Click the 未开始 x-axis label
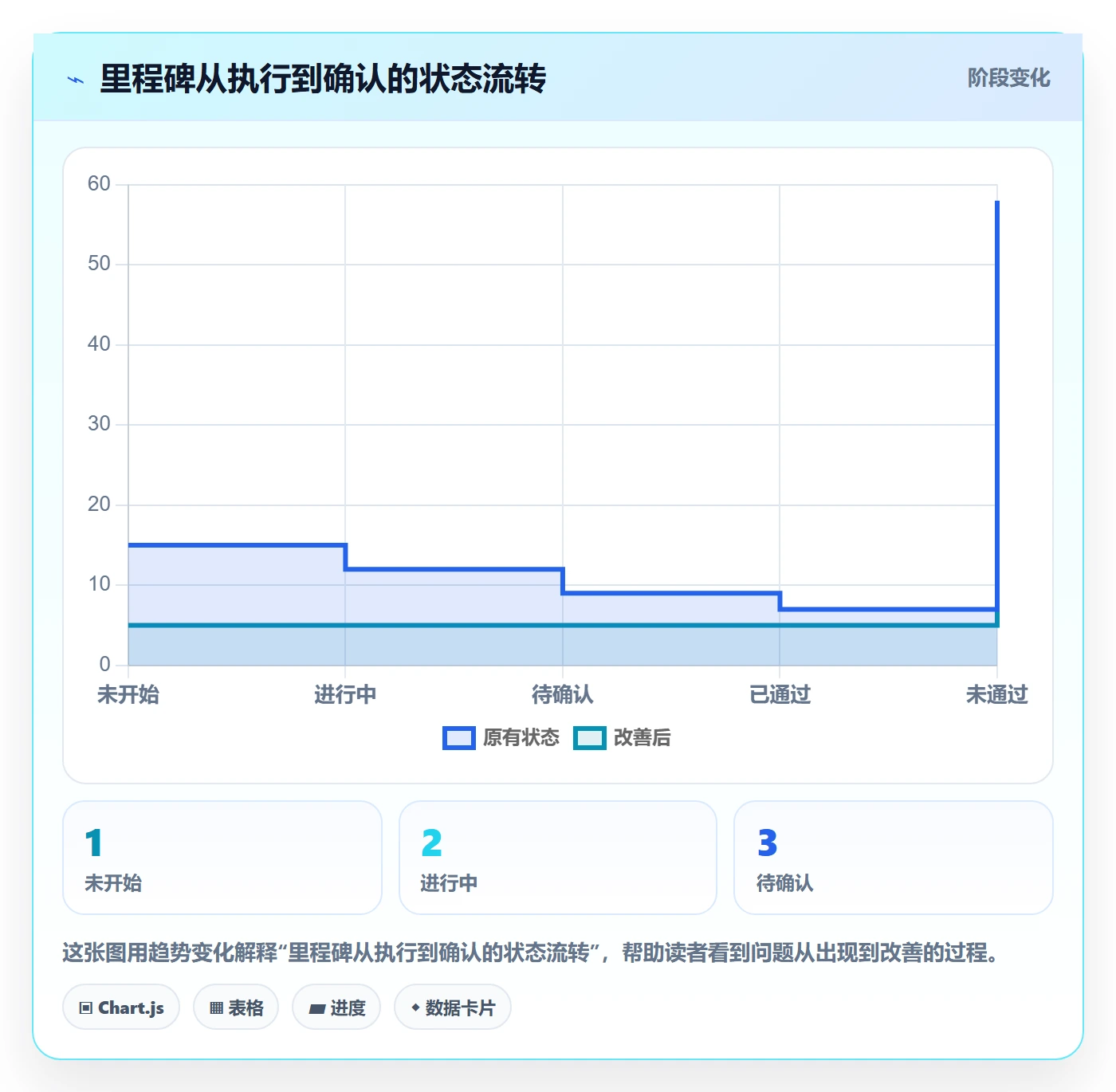1116x1092 pixels. [x=128, y=695]
